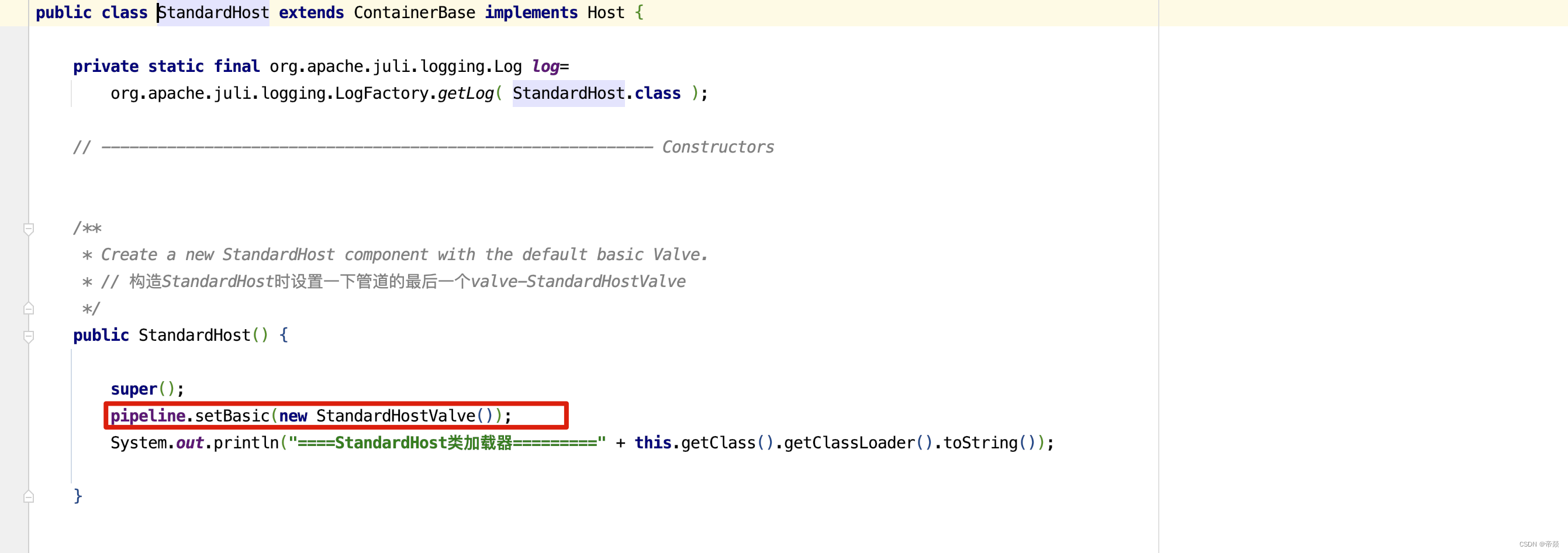Click the "Constructors" section comment
Screen dimensions: 1568x553
point(718,147)
